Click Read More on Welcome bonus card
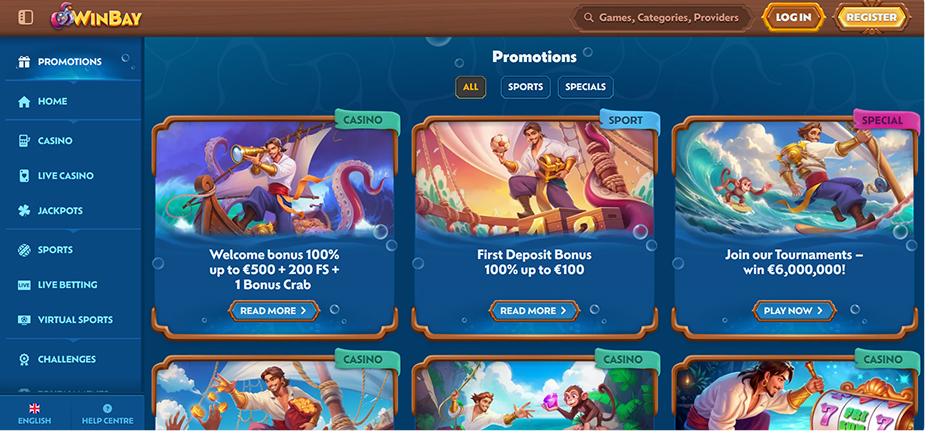The height and width of the screenshot is (431, 925). tap(274, 311)
